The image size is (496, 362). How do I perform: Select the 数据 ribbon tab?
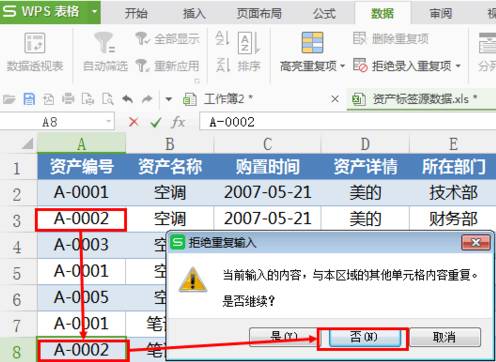click(x=383, y=13)
